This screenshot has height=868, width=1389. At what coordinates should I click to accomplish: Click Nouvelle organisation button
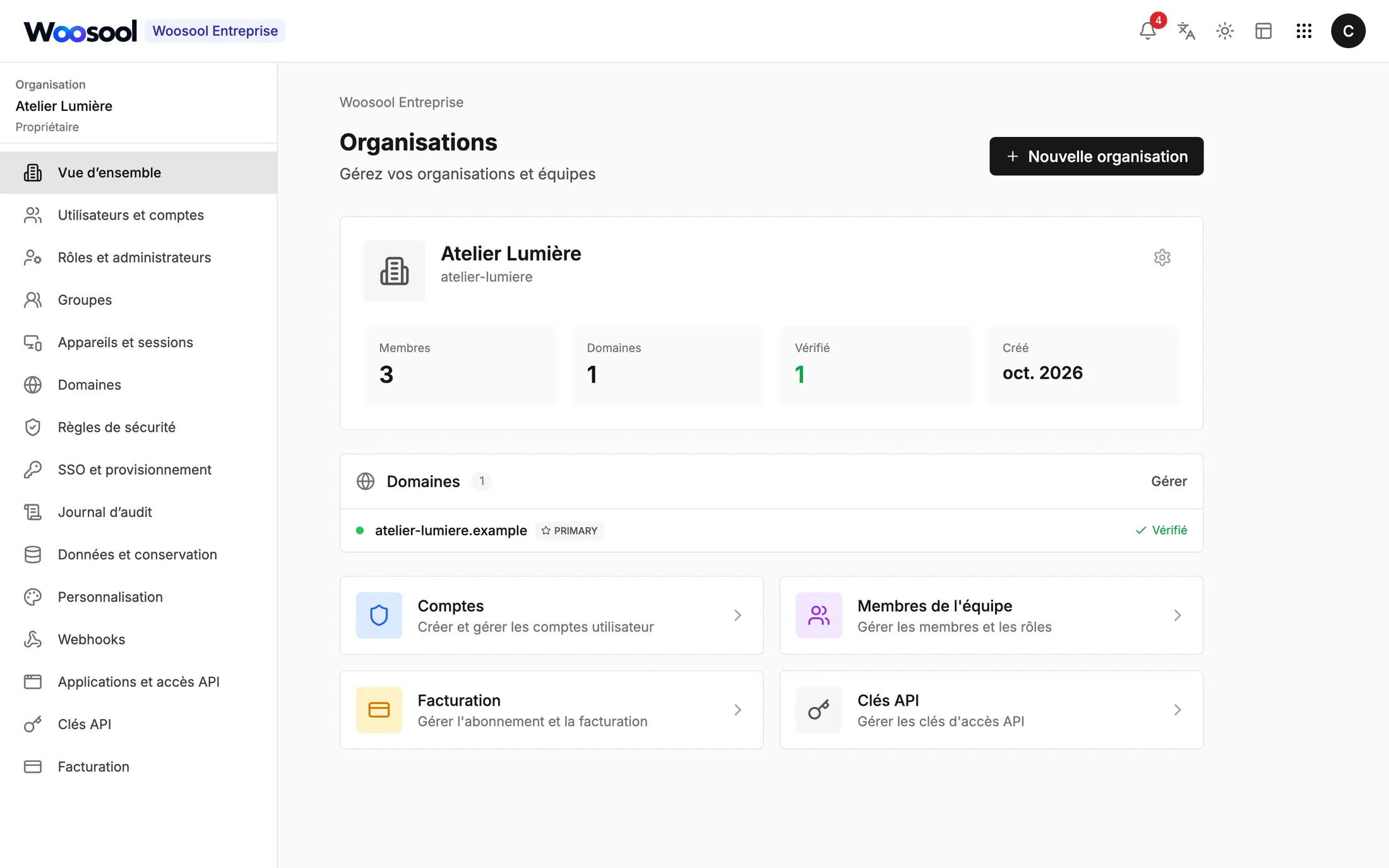click(1096, 156)
